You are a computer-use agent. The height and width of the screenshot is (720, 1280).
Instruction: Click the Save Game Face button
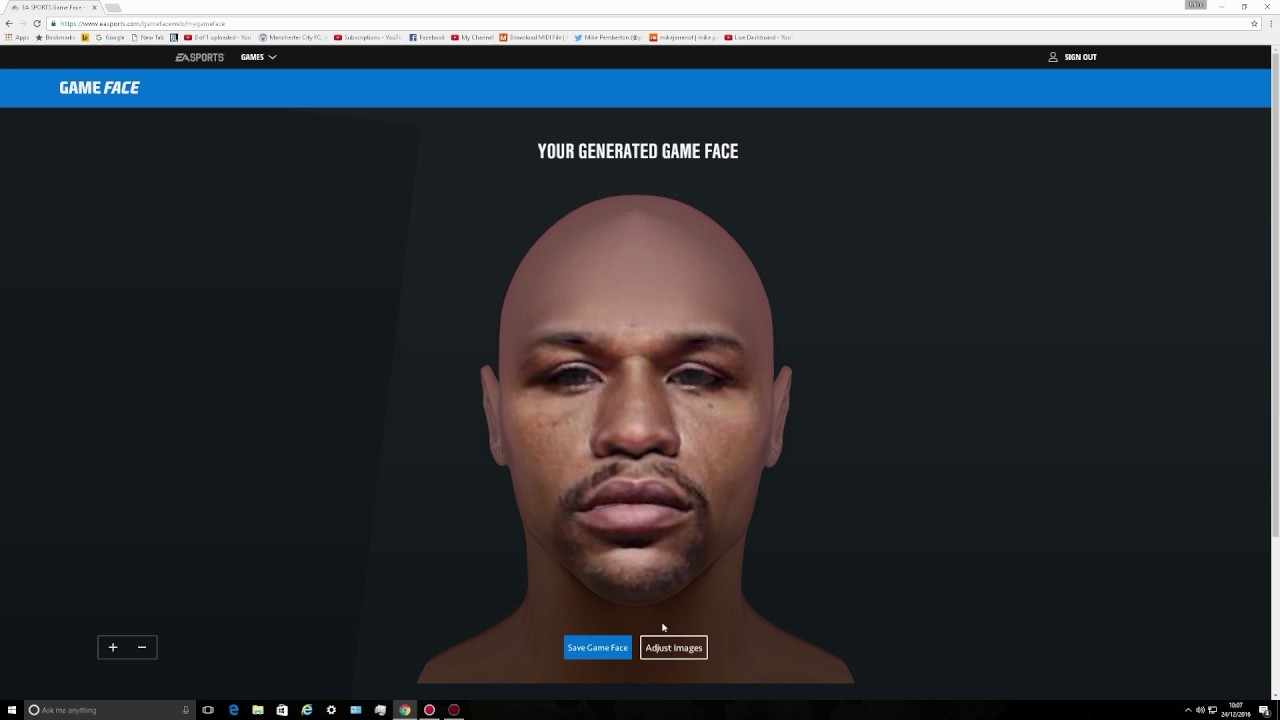[597, 648]
